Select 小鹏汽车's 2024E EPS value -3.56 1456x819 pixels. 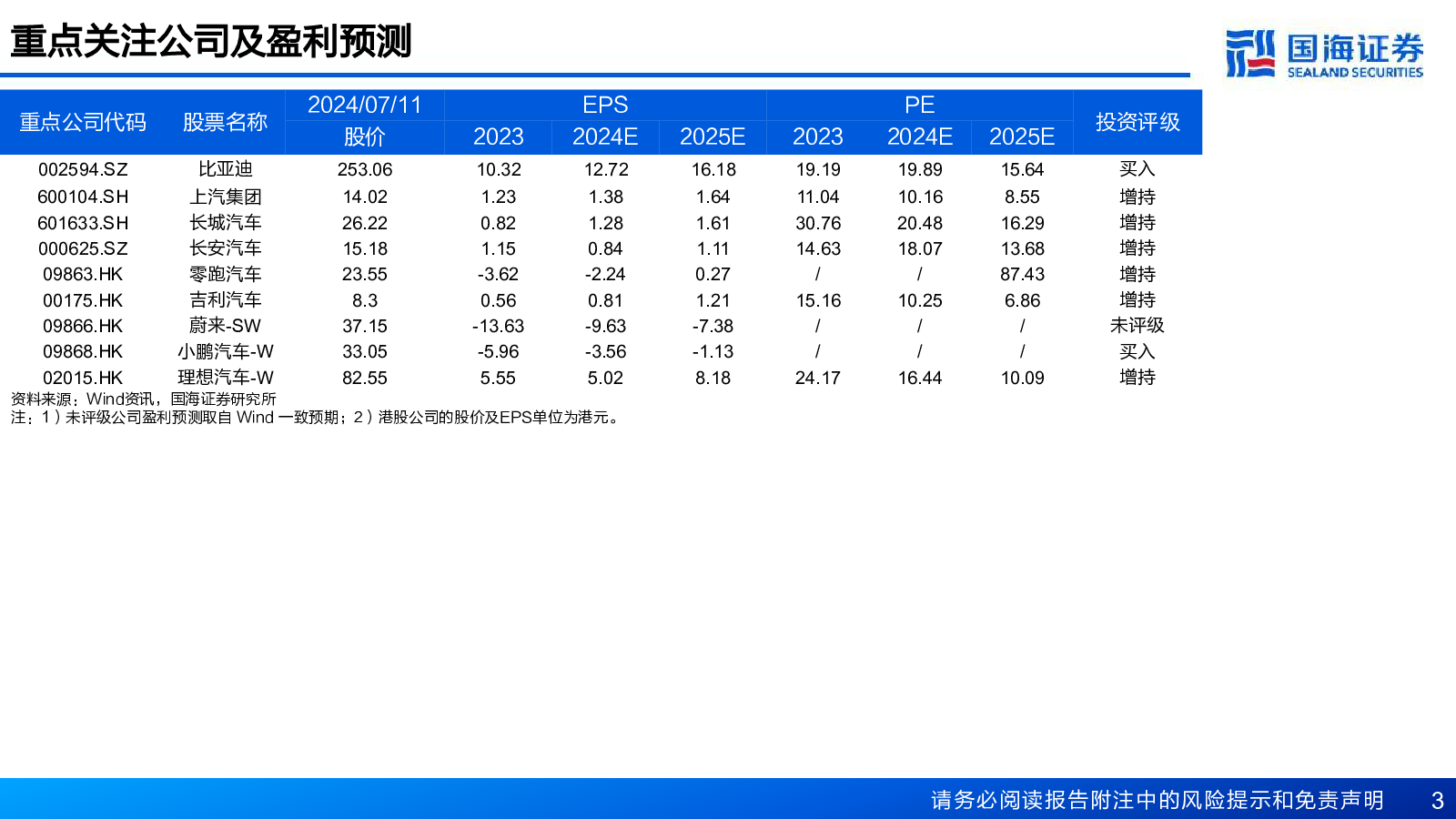pyautogui.click(x=605, y=351)
